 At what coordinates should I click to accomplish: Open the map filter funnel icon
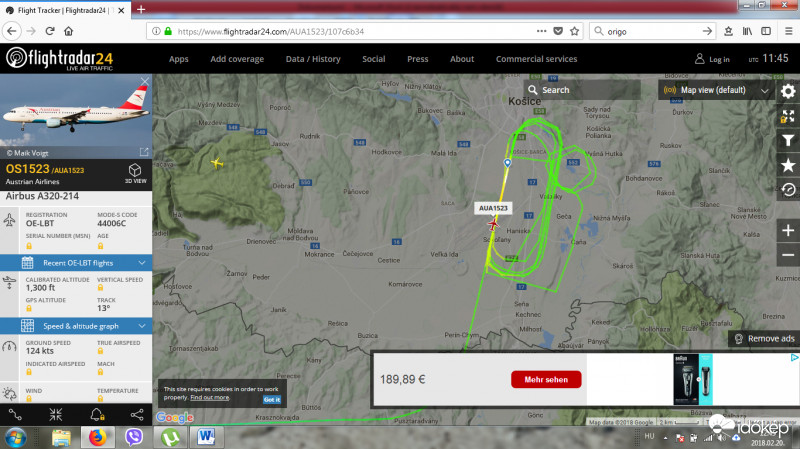click(788, 140)
